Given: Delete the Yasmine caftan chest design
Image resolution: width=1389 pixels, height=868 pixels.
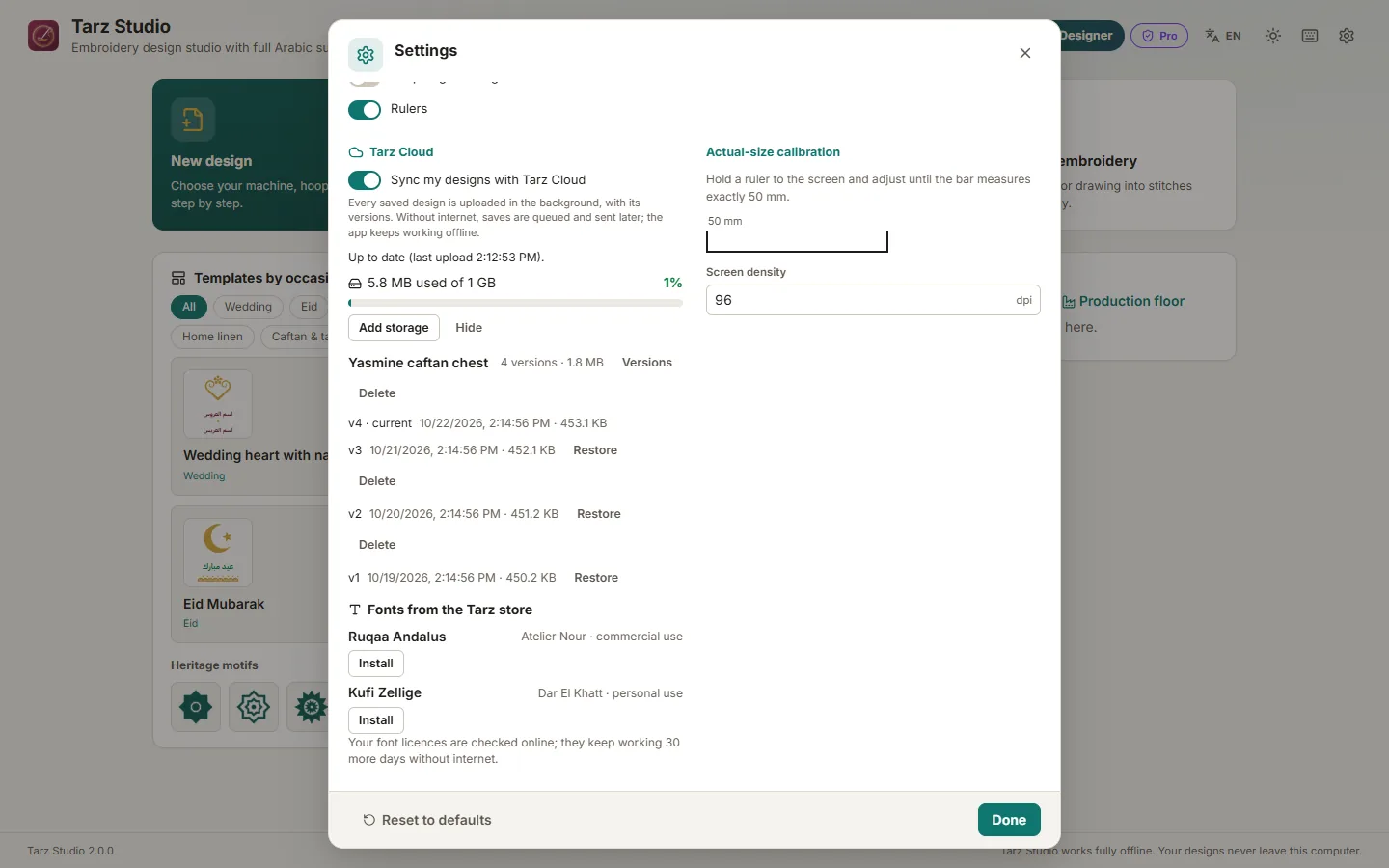Looking at the screenshot, I should [377, 393].
